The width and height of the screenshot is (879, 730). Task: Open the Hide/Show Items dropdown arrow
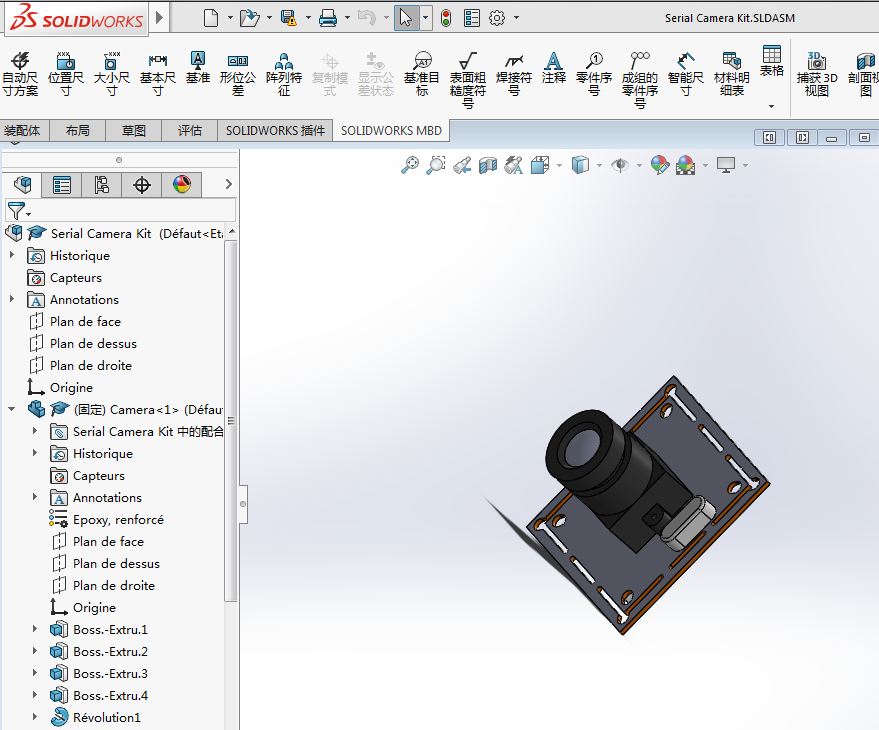pyautogui.click(x=639, y=165)
